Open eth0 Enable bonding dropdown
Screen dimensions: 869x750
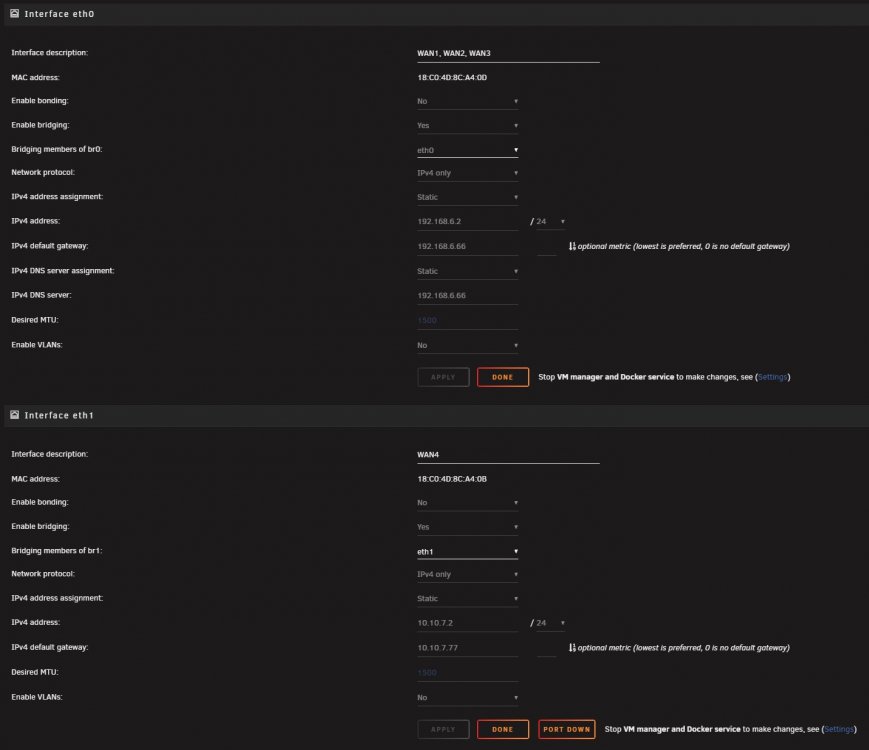[x=467, y=101]
